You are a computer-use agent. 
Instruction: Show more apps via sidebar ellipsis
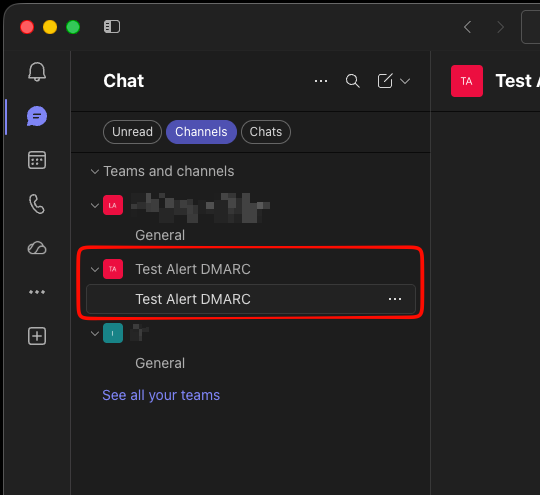(x=37, y=292)
